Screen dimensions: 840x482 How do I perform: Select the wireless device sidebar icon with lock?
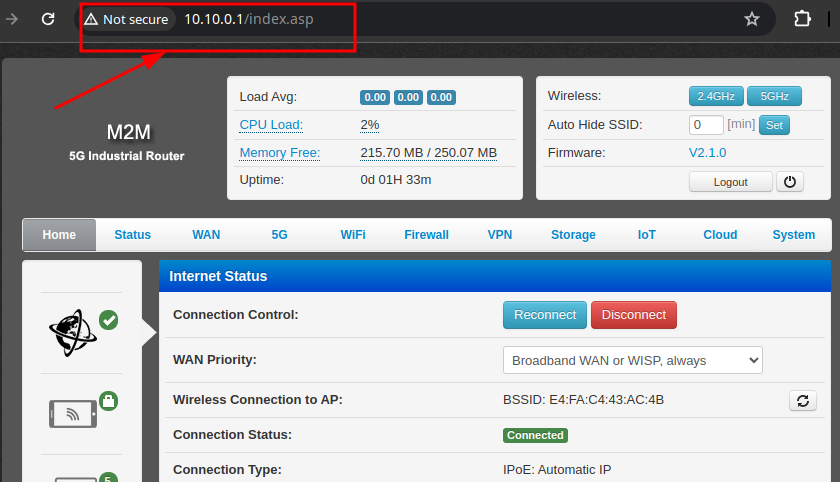pyautogui.click(x=73, y=413)
